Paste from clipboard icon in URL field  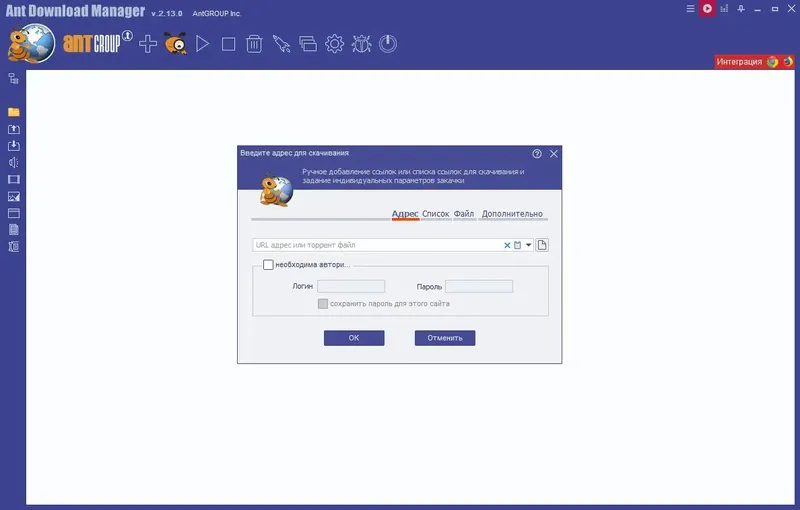coord(517,245)
